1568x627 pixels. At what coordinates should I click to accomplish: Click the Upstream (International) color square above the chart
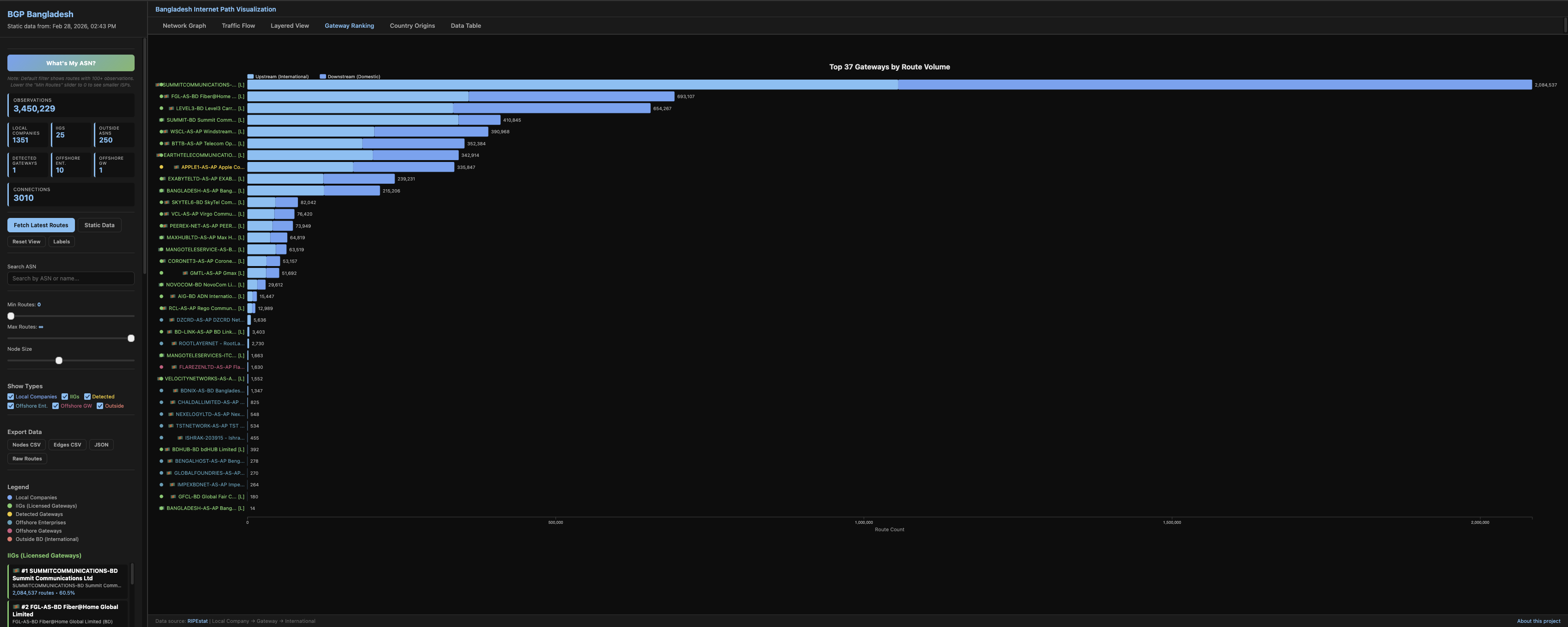251,76
